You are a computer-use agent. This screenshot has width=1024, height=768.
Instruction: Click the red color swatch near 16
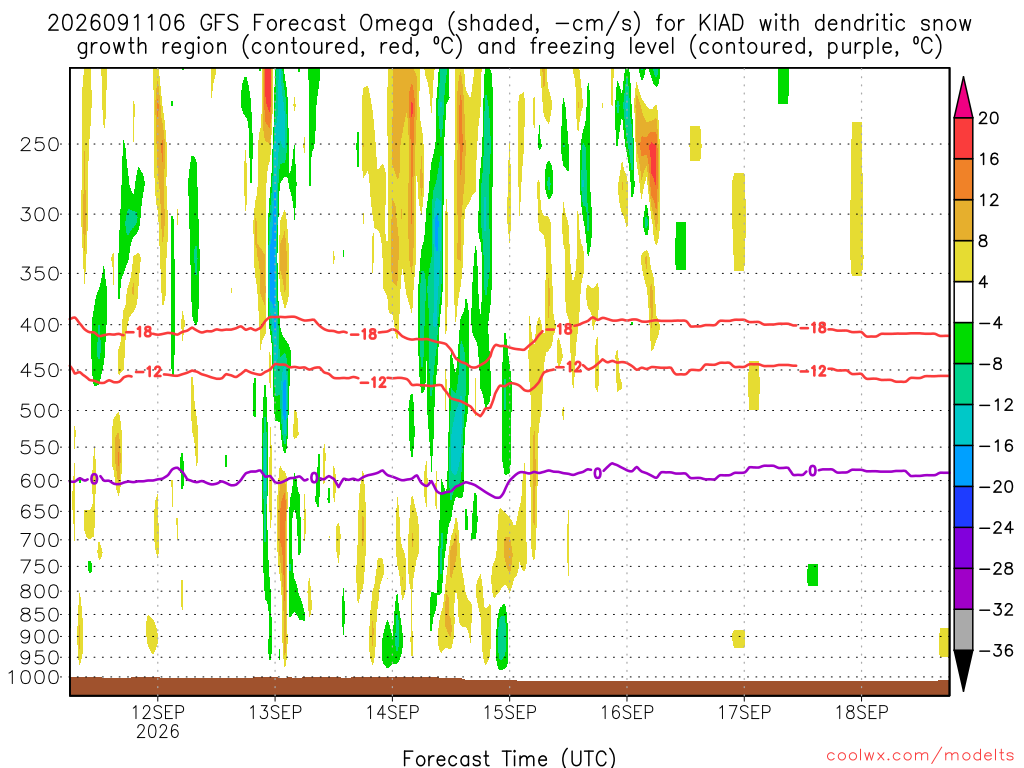click(x=963, y=138)
